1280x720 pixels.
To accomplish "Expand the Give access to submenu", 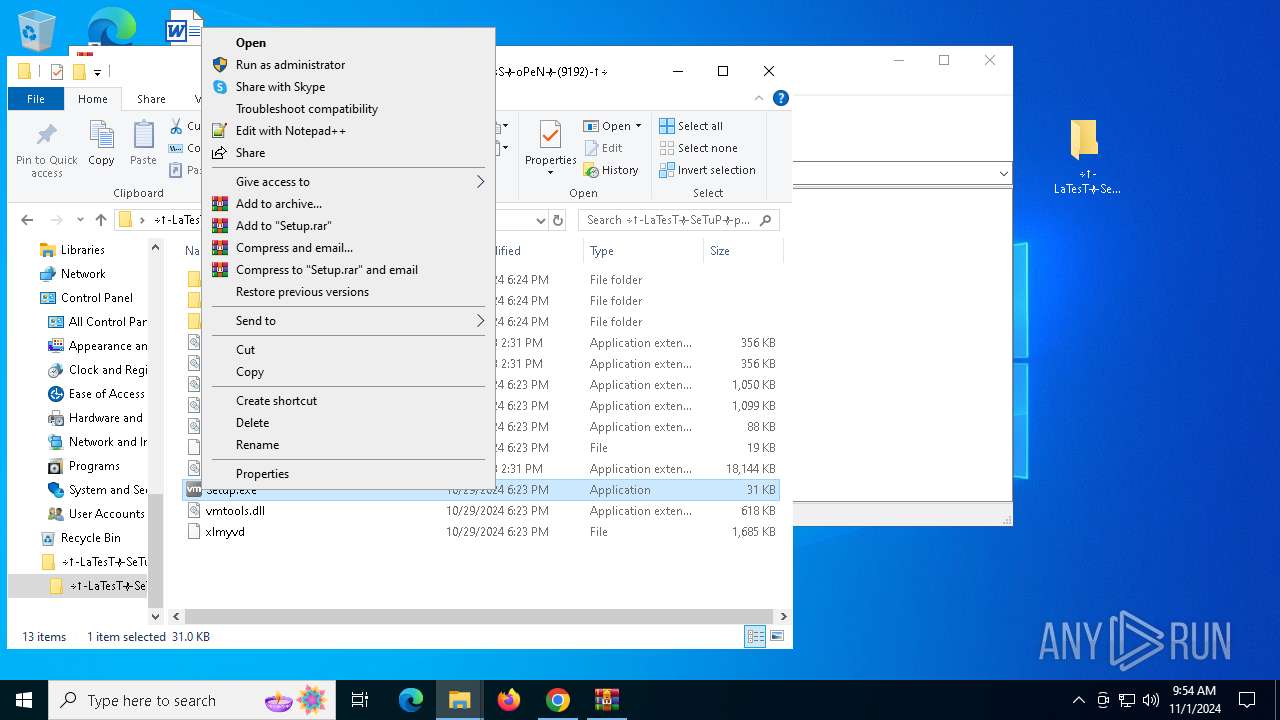I will (348, 182).
